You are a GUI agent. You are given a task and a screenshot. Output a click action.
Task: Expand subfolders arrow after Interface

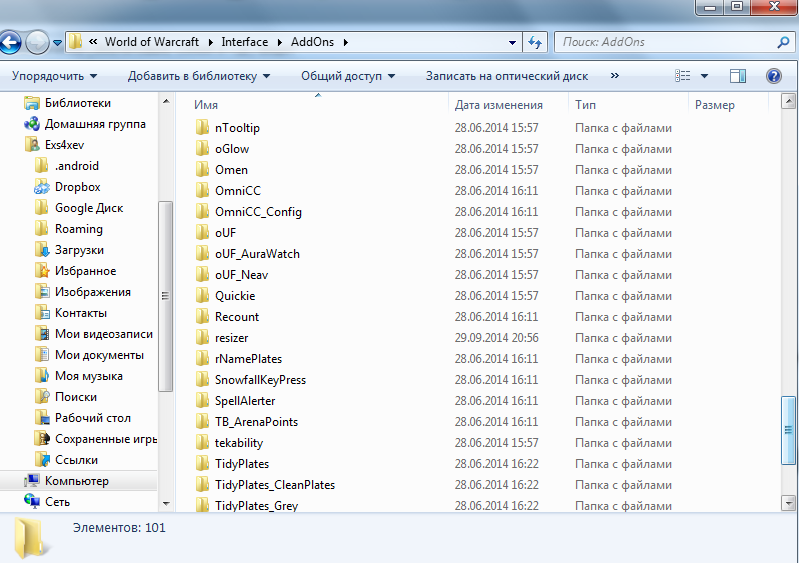coord(280,42)
